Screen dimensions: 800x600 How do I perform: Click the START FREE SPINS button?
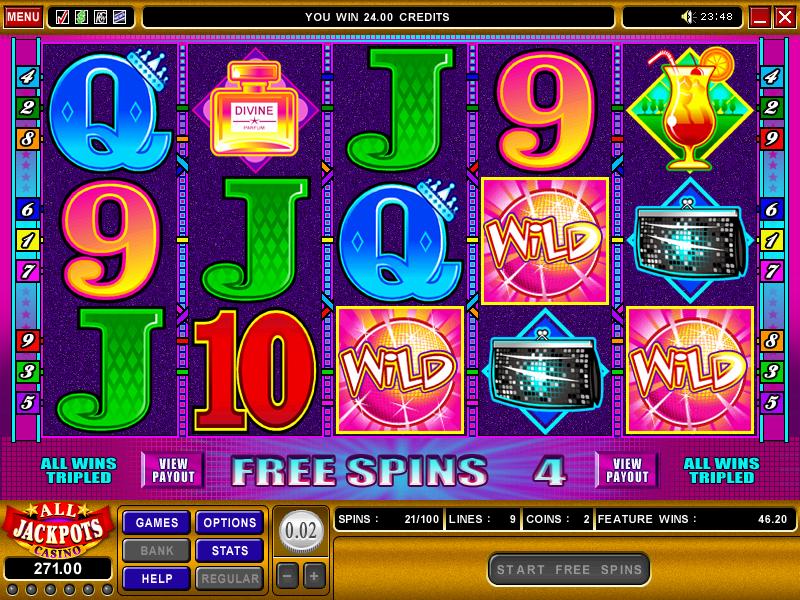(x=569, y=569)
